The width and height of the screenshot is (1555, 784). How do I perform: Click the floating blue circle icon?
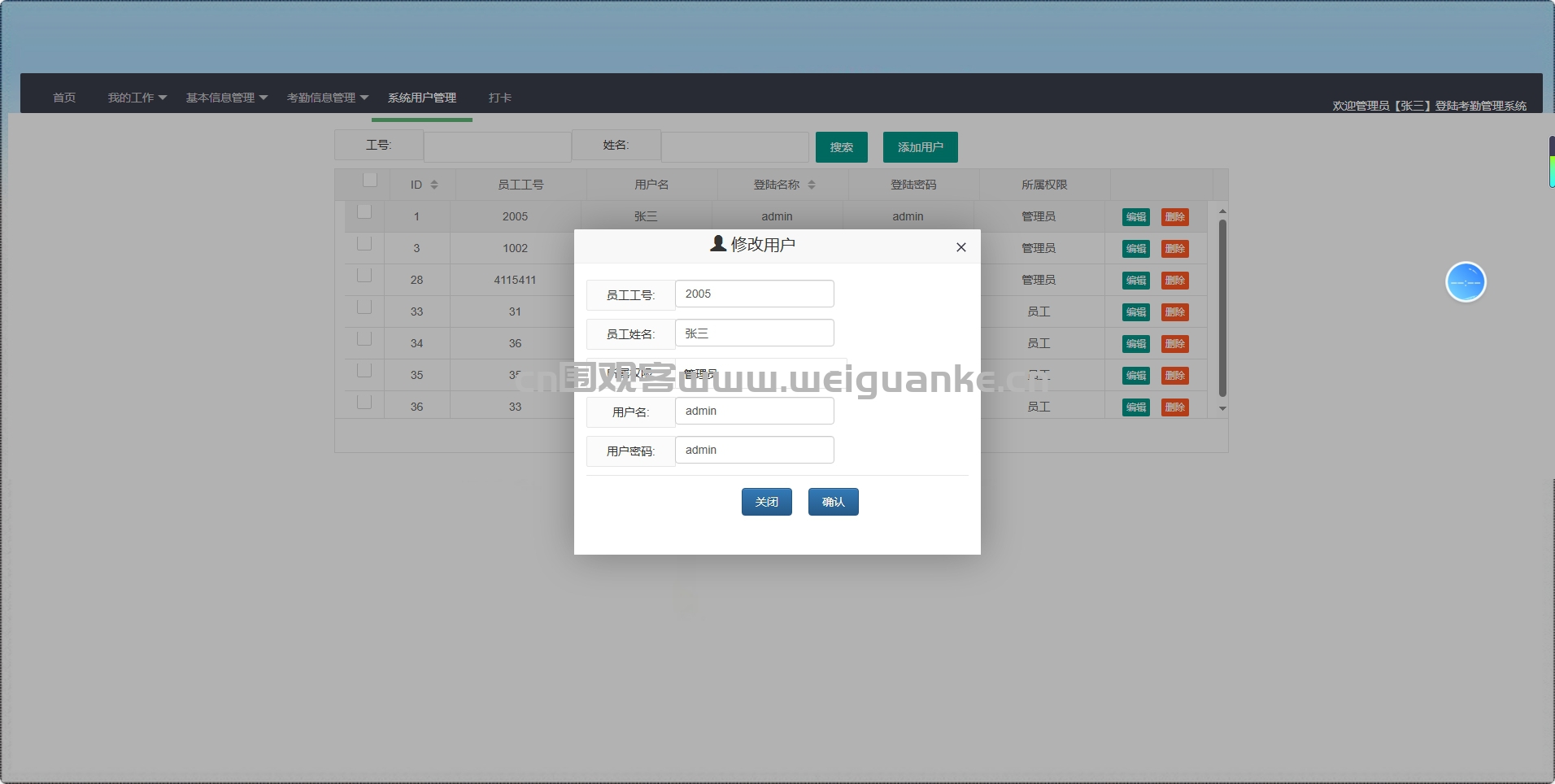pyautogui.click(x=1466, y=282)
